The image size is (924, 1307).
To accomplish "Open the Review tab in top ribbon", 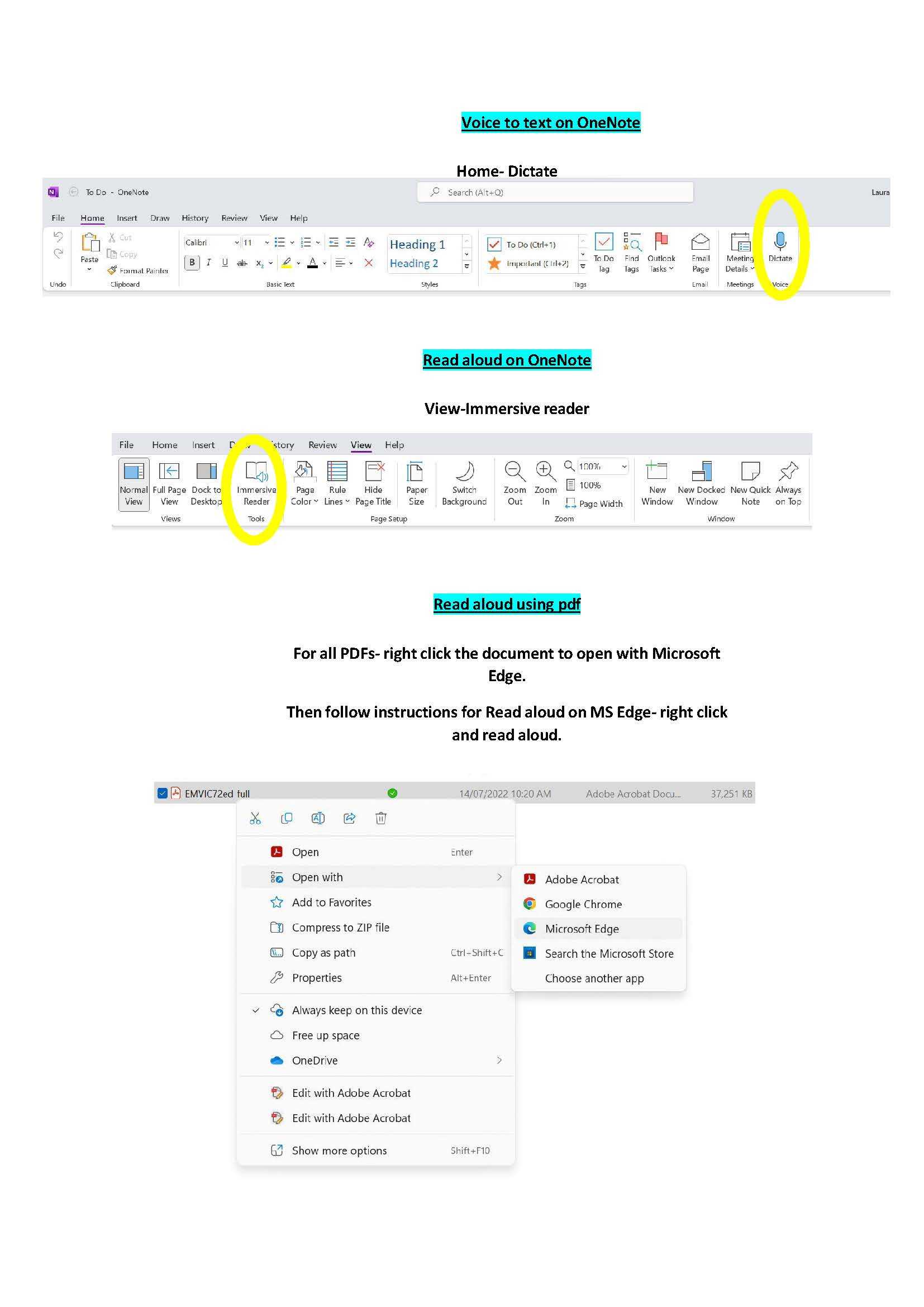I will click(234, 218).
